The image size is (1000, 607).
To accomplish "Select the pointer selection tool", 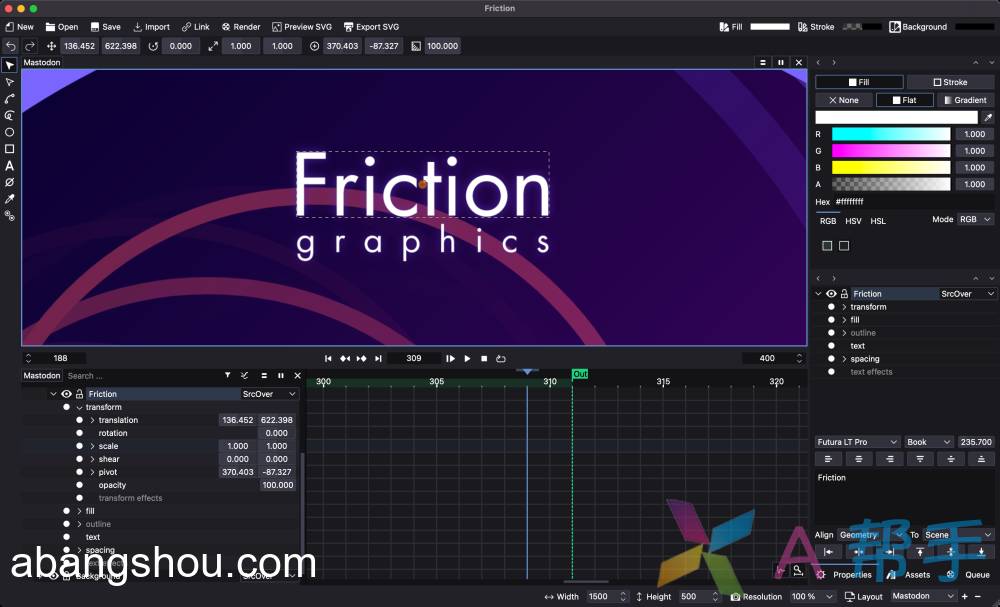I will pyautogui.click(x=9, y=66).
